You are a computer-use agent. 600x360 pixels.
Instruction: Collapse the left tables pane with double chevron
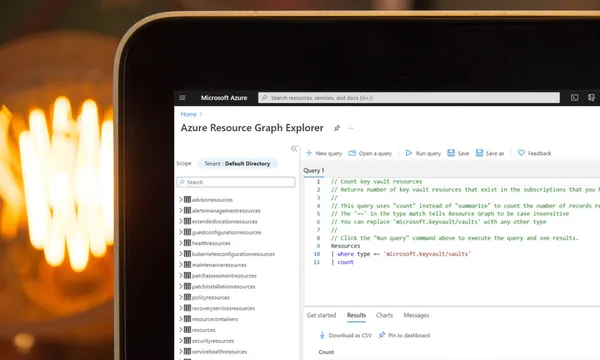click(x=294, y=148)
